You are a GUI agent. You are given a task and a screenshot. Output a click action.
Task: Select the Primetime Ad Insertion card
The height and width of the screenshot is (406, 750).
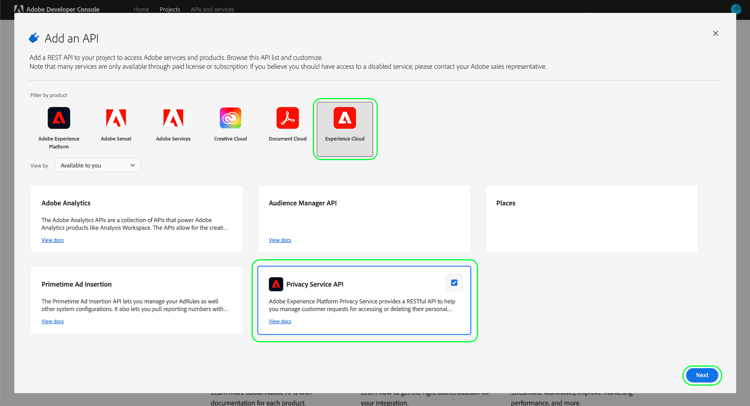coord(137,300)
